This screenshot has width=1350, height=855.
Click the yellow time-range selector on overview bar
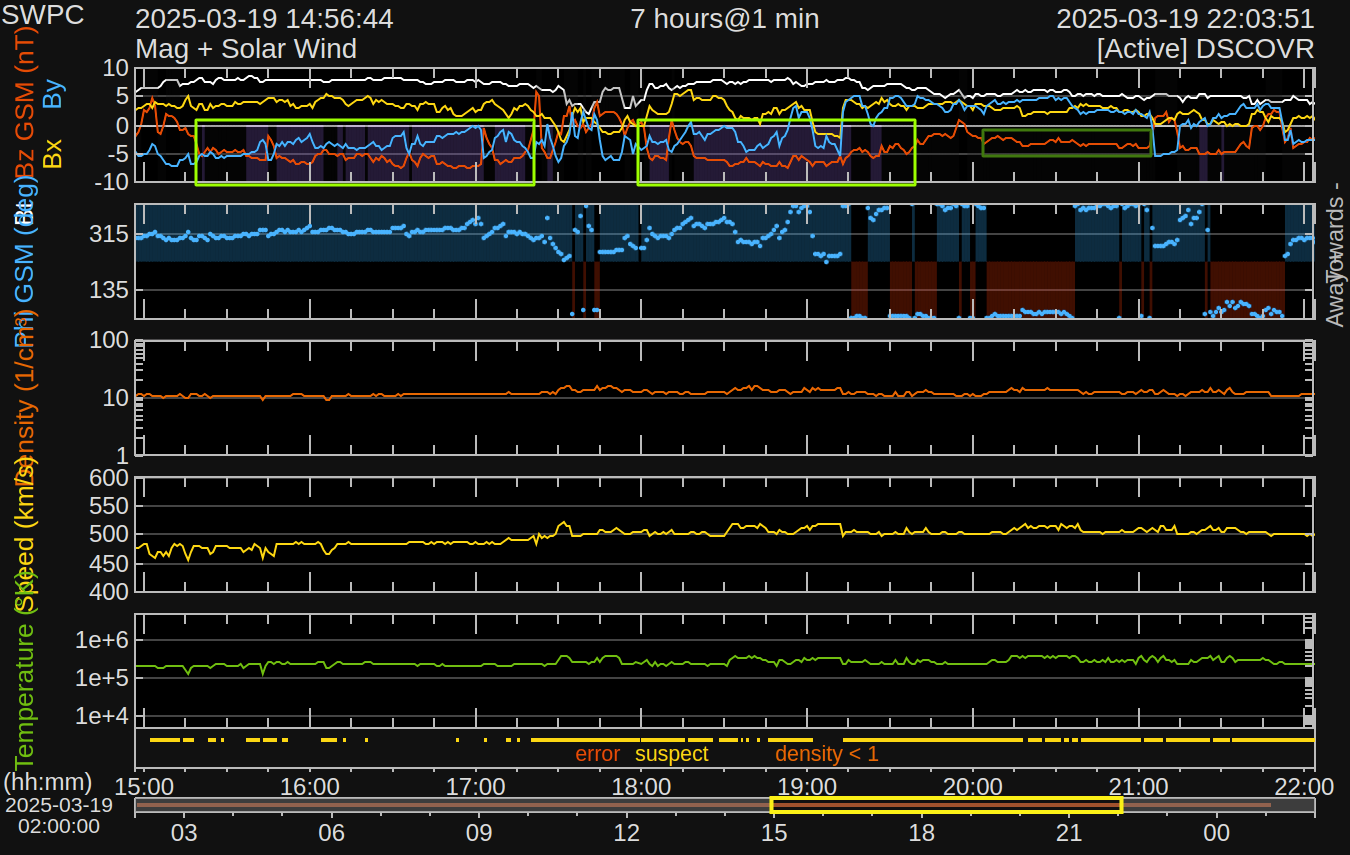click(946, 805)
